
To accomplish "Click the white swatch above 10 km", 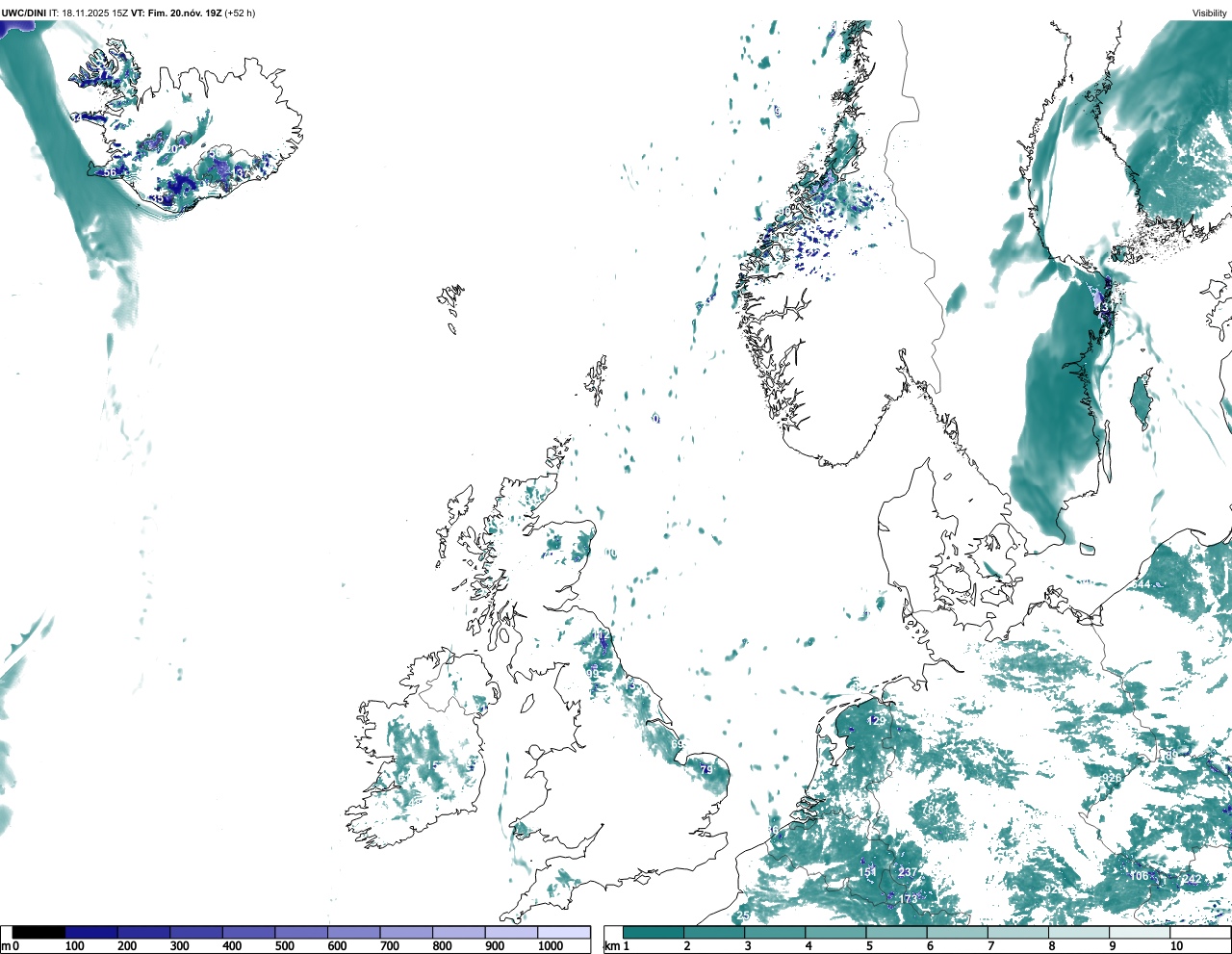I will 1200,932.
